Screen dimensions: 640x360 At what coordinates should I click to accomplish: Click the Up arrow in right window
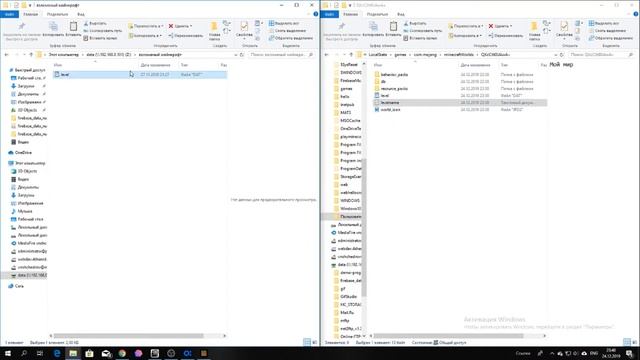tap(351, 55)
